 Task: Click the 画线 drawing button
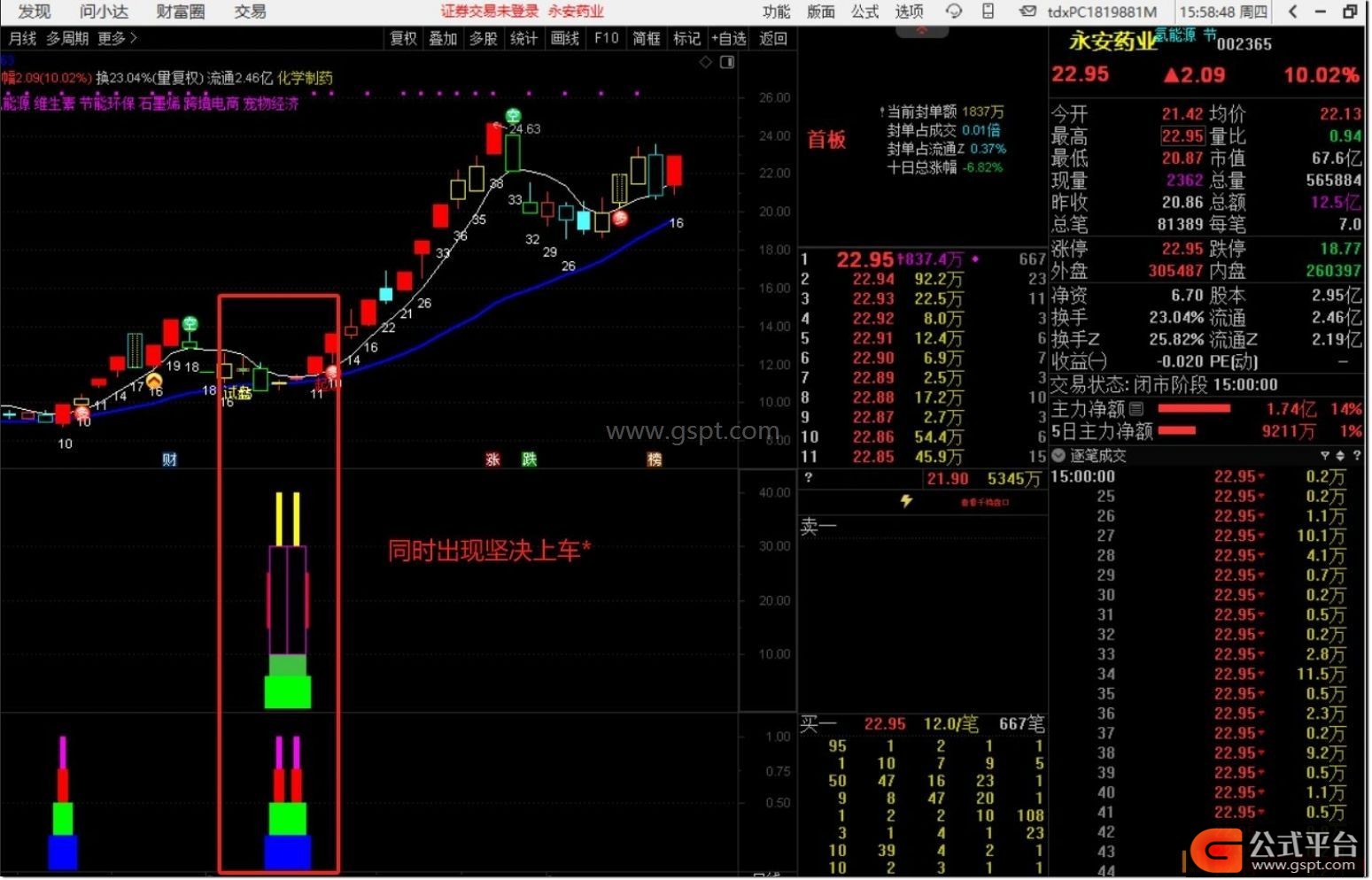pyautogui.click(x=564, y=38)
